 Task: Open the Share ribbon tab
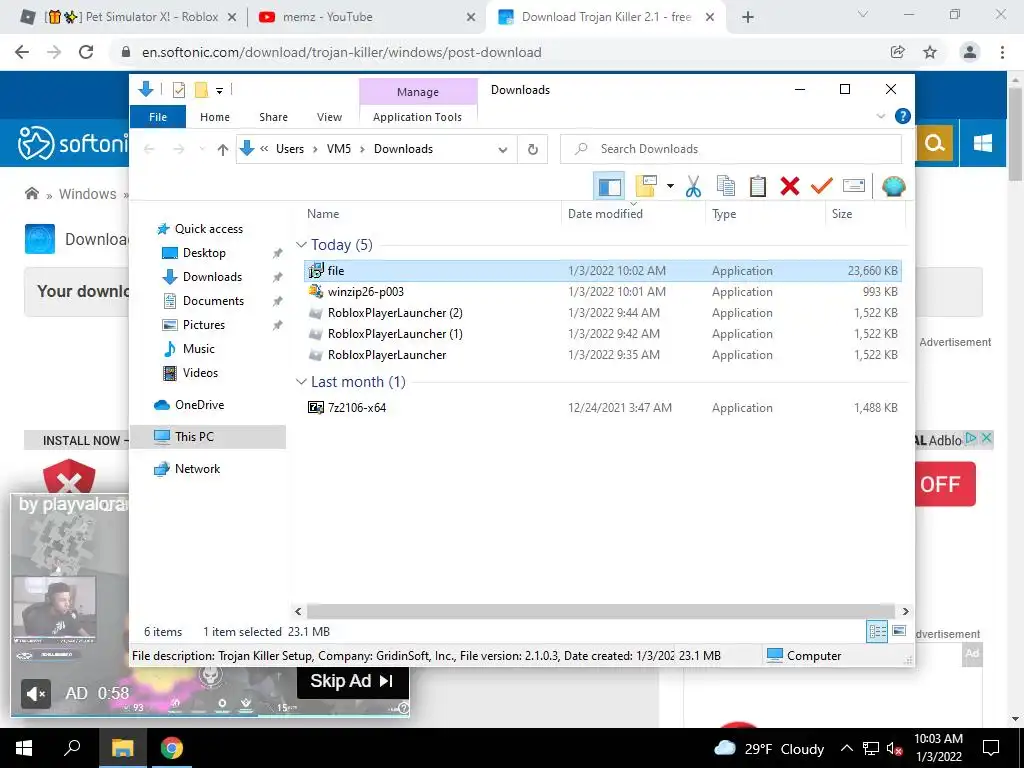click(273, 117)
